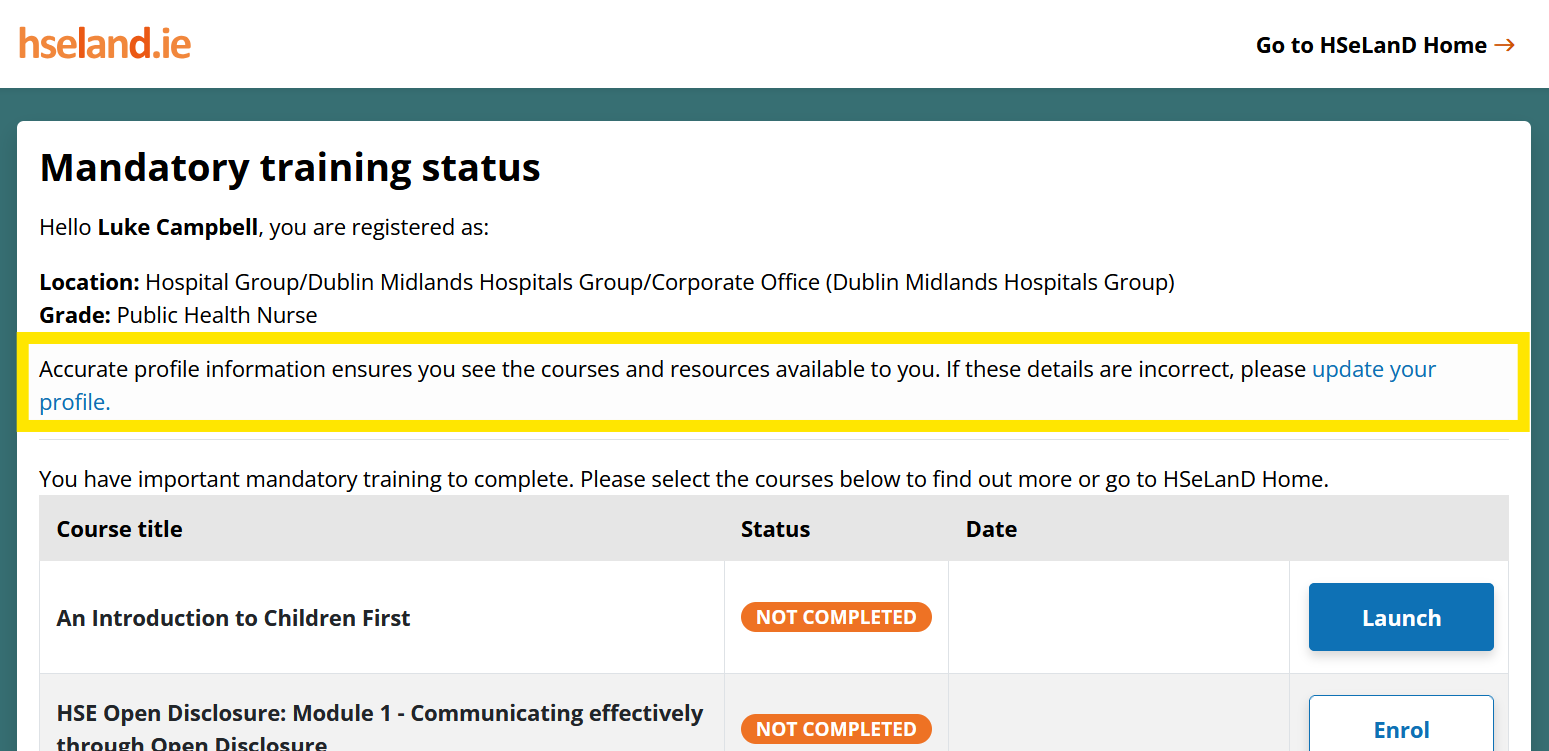This screenshot has height=751, width=1549.
Task: Select the Status column header
Action: [775, 529]
